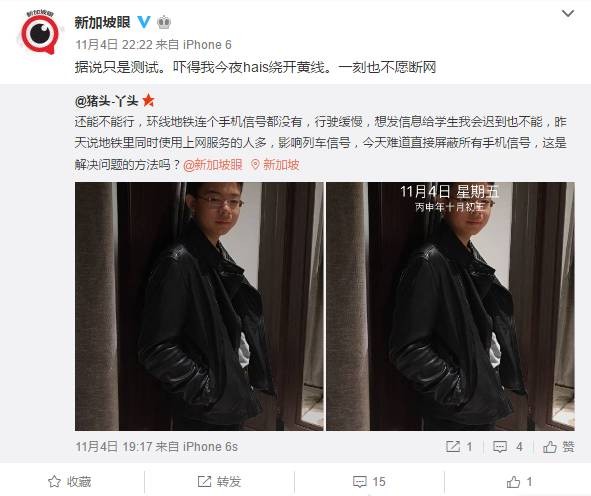Screen dimensions: 591x496
Task: Expand the post options chevron menu
Action: click(568, 14)
